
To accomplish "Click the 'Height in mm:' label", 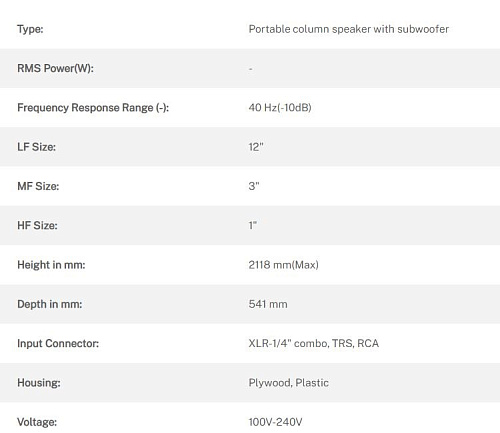I will click(x=51, y=265).
